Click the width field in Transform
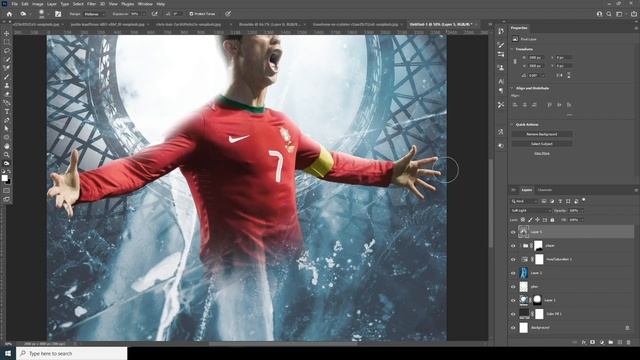This screenshot has height=360, width=640. [536, 58]
